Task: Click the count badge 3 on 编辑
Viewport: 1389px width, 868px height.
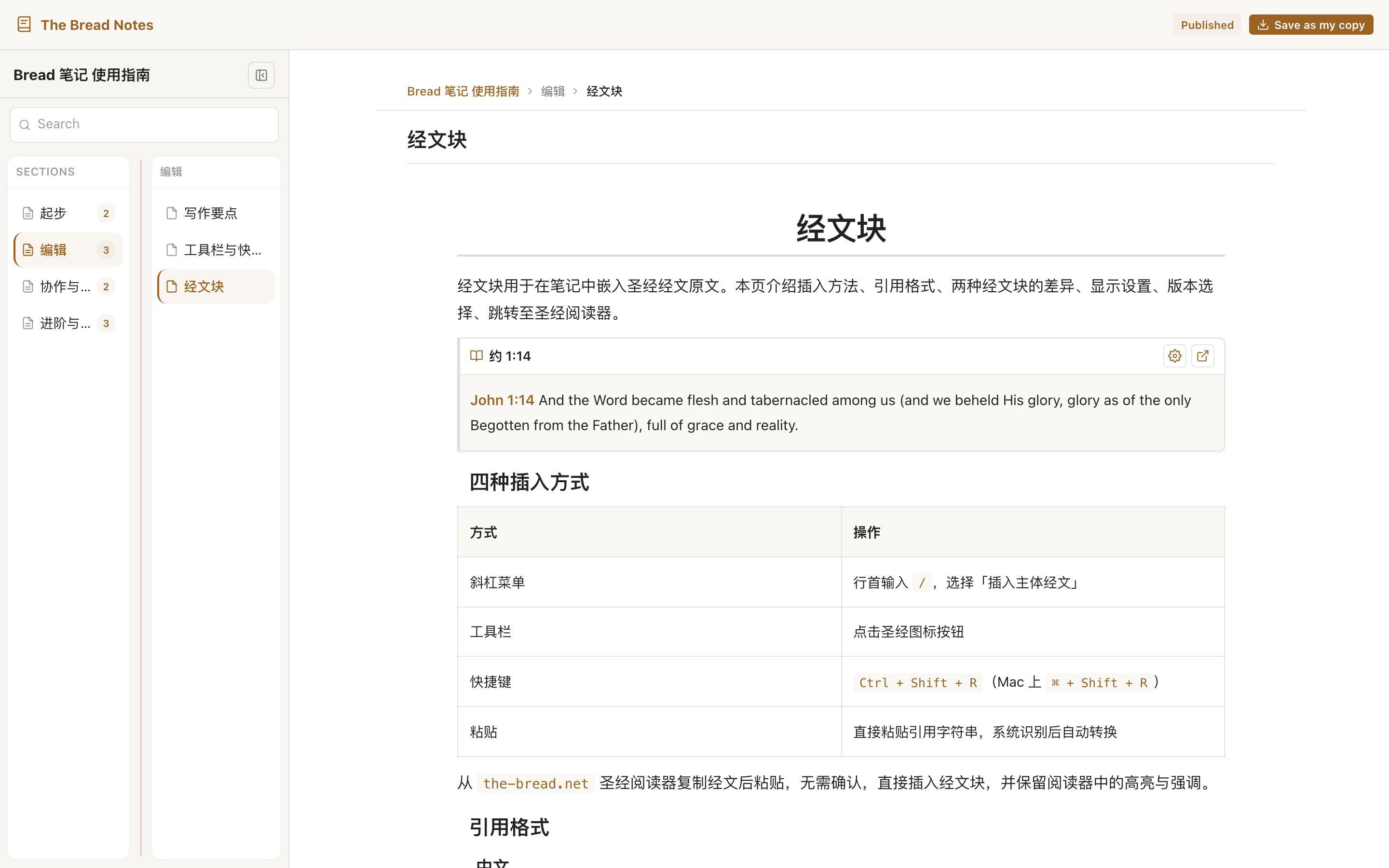Action: (x=106, y=250)
